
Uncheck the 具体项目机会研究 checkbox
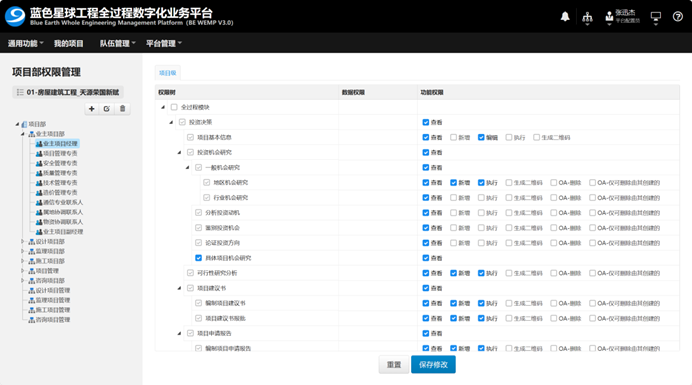[199, 258]
